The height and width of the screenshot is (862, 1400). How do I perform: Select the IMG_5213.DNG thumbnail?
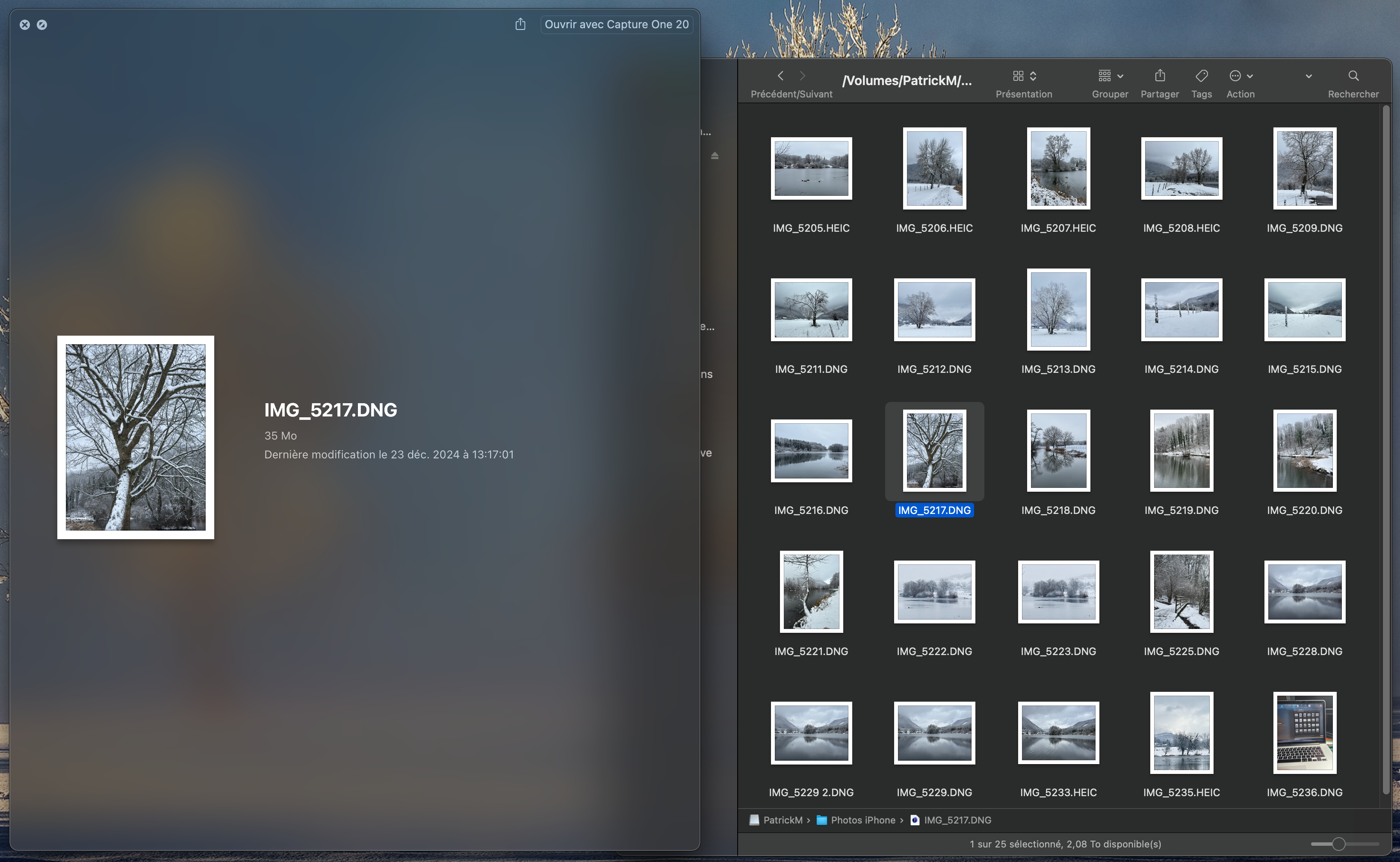point(1058,310)
